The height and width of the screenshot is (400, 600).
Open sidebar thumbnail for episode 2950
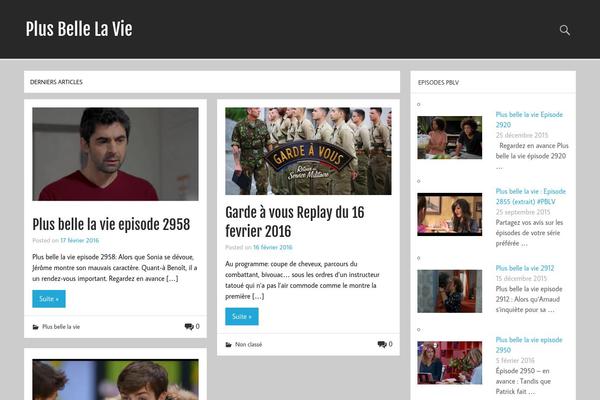point(450,363)
